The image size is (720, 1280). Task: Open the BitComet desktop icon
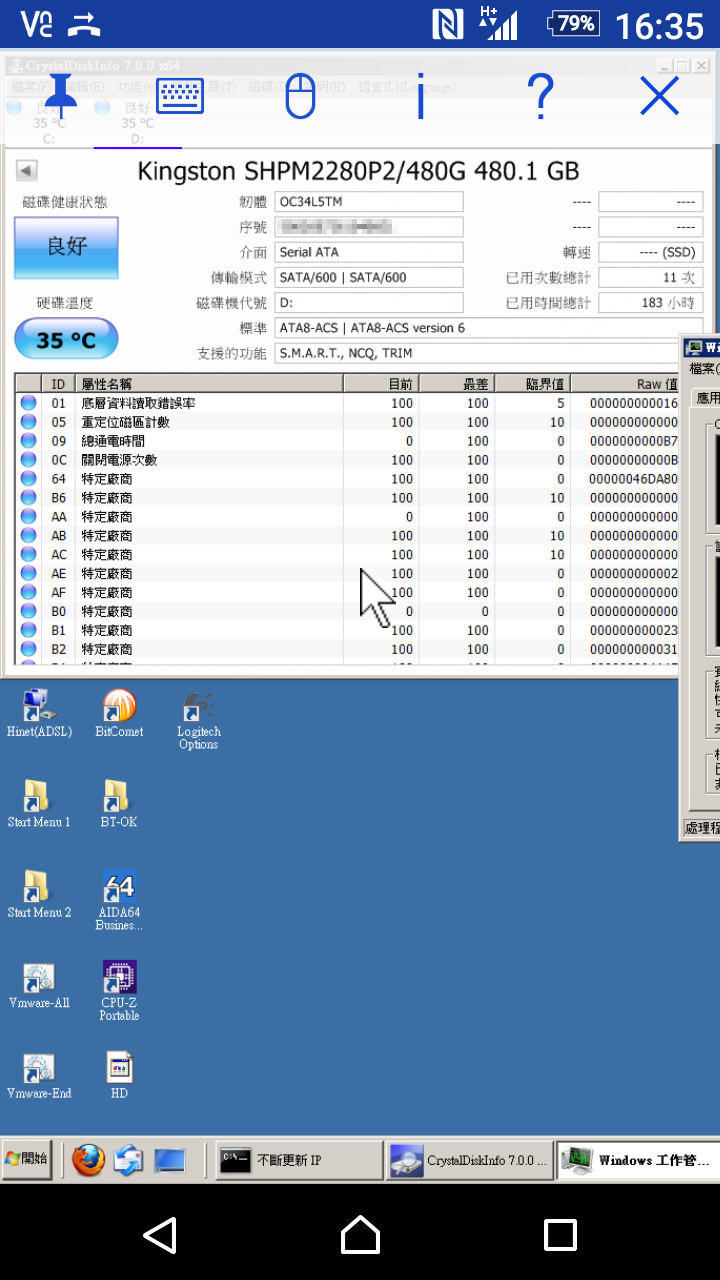(119, 713)
